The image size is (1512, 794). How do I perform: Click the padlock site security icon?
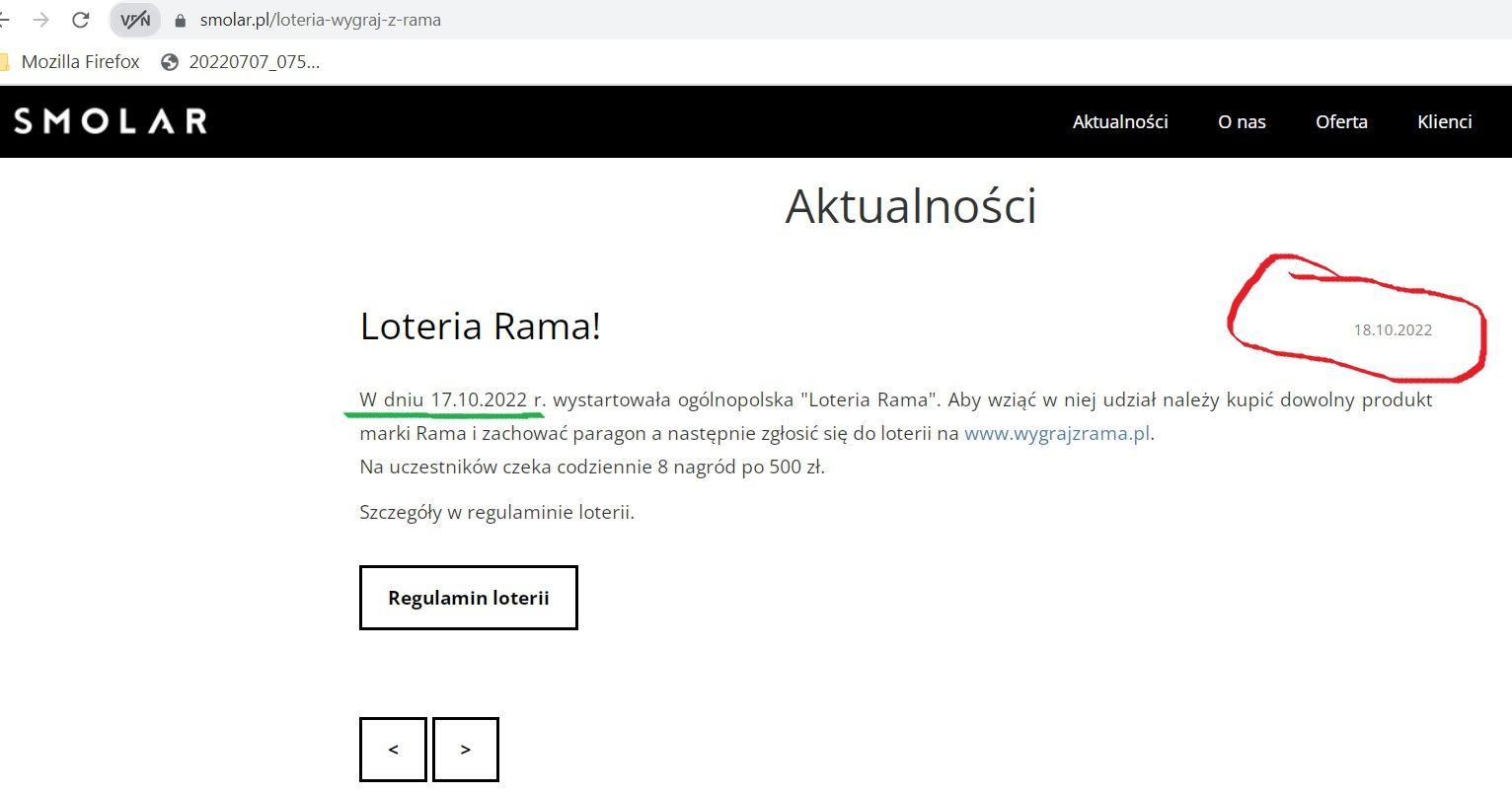tap(180, 21)
